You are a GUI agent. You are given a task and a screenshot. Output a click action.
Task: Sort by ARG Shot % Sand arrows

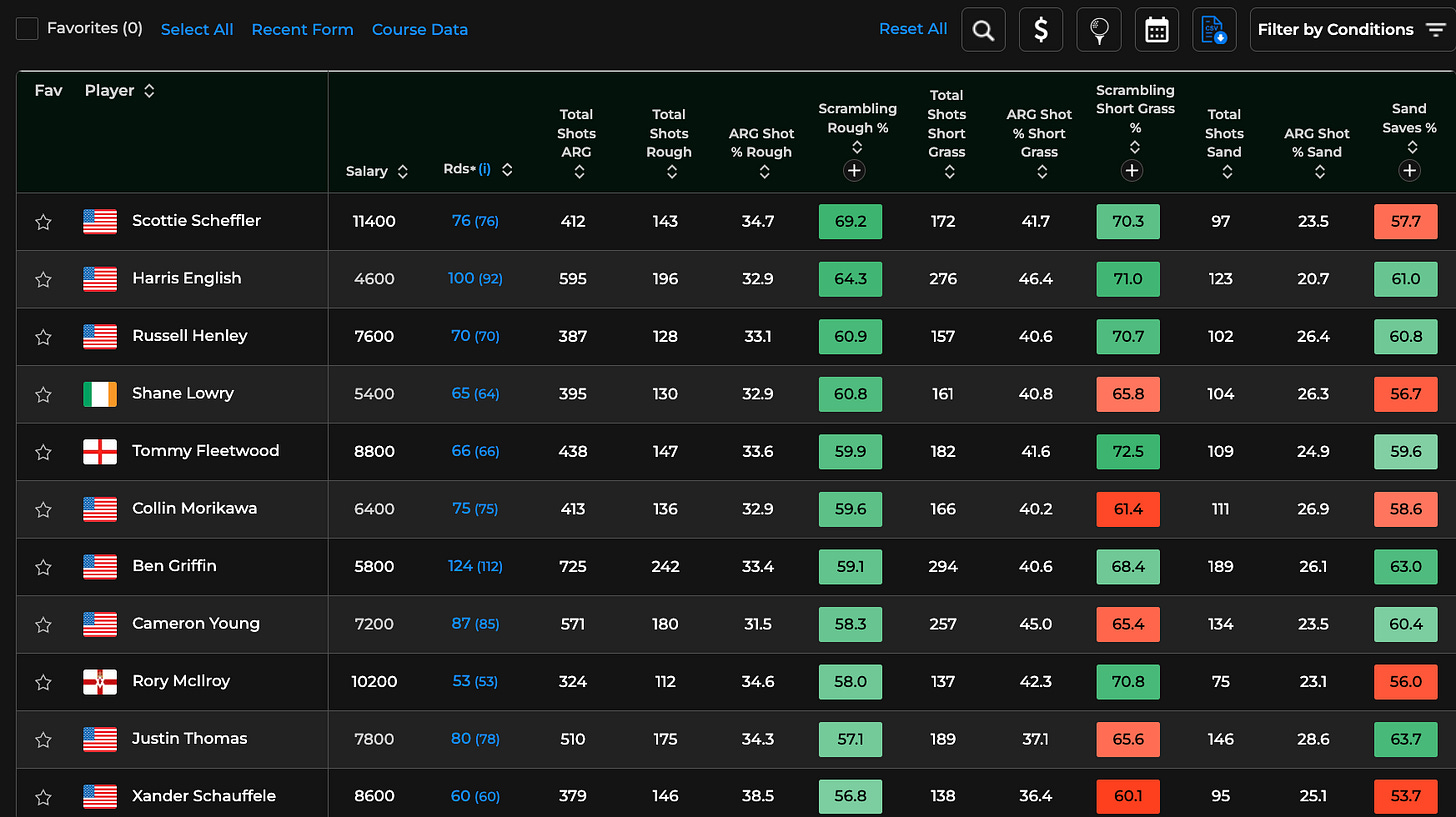tap(1320, 172)
